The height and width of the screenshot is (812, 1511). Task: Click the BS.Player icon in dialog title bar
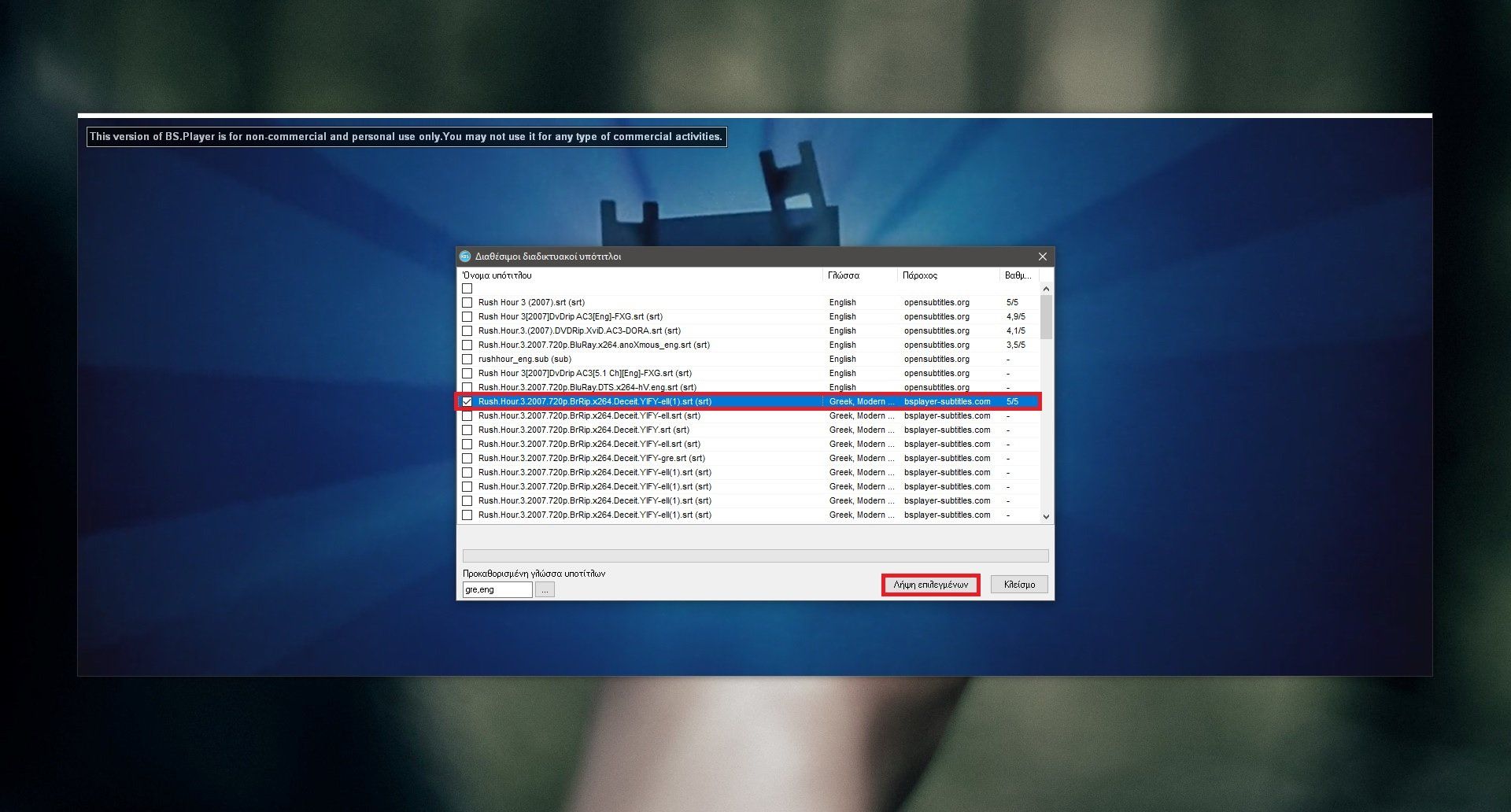coord(465,257)
